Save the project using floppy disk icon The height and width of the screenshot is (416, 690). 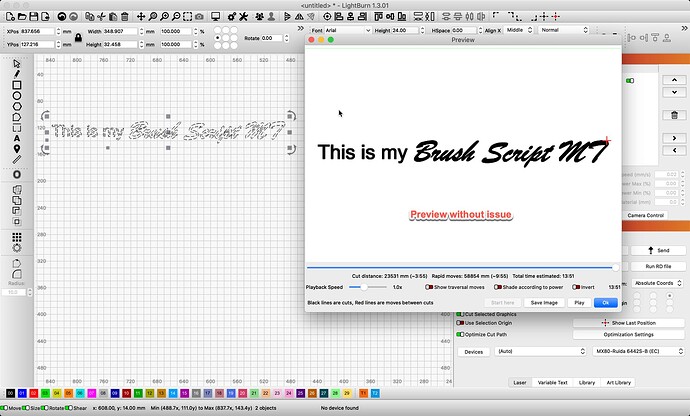[x=33, y=17]
